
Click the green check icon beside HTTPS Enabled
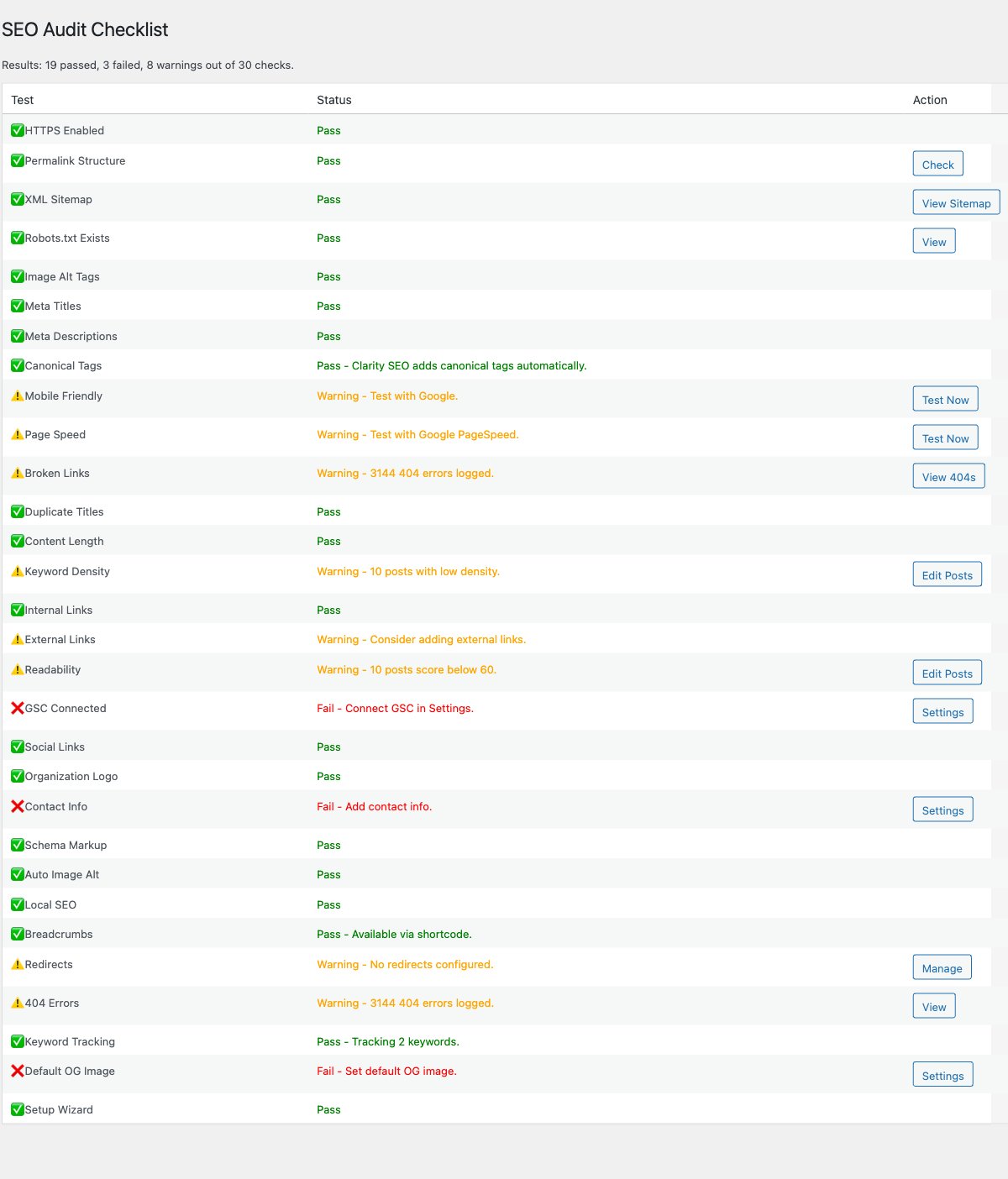click(x=18, y=130)
